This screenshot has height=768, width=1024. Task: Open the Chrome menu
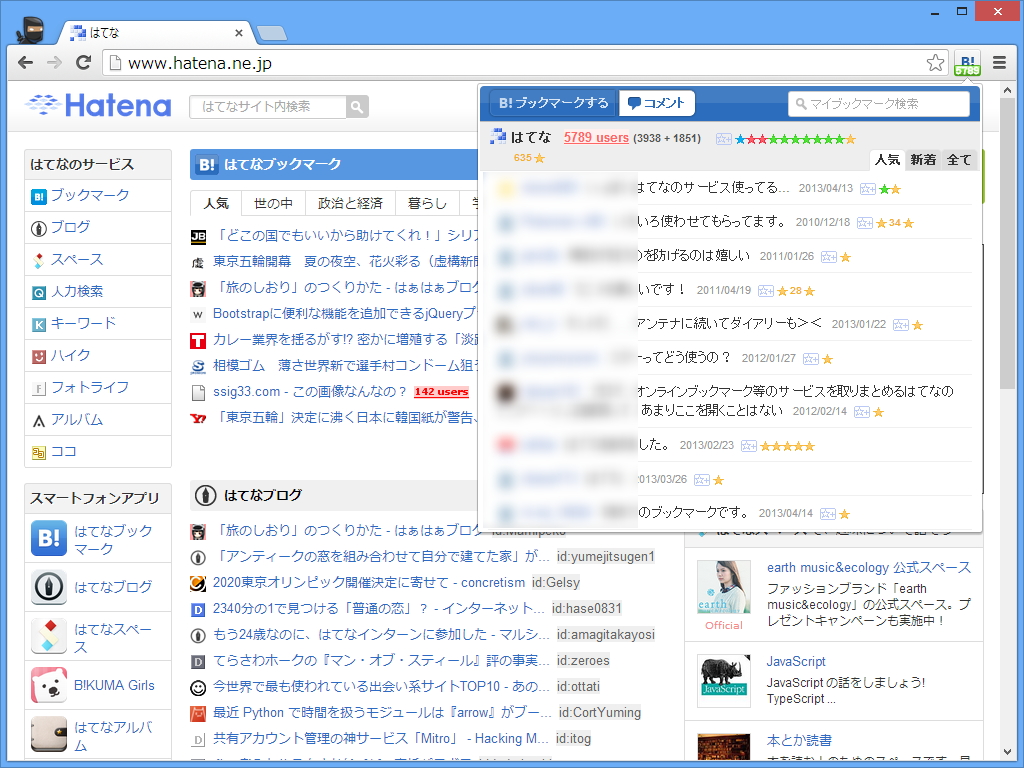[x=999, y=62]
